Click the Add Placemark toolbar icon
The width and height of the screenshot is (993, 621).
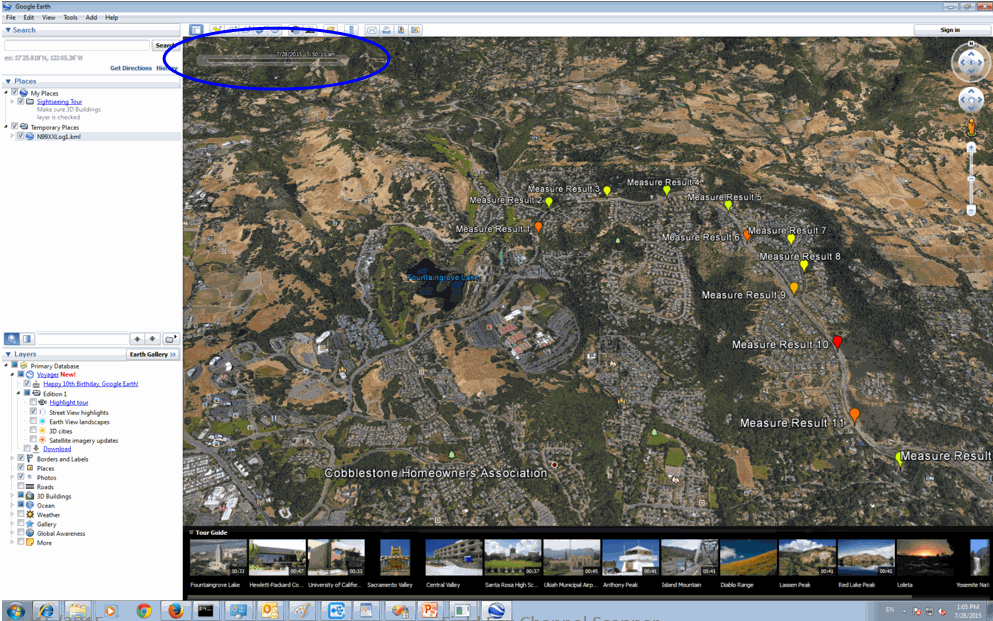(x=217, y=29)
